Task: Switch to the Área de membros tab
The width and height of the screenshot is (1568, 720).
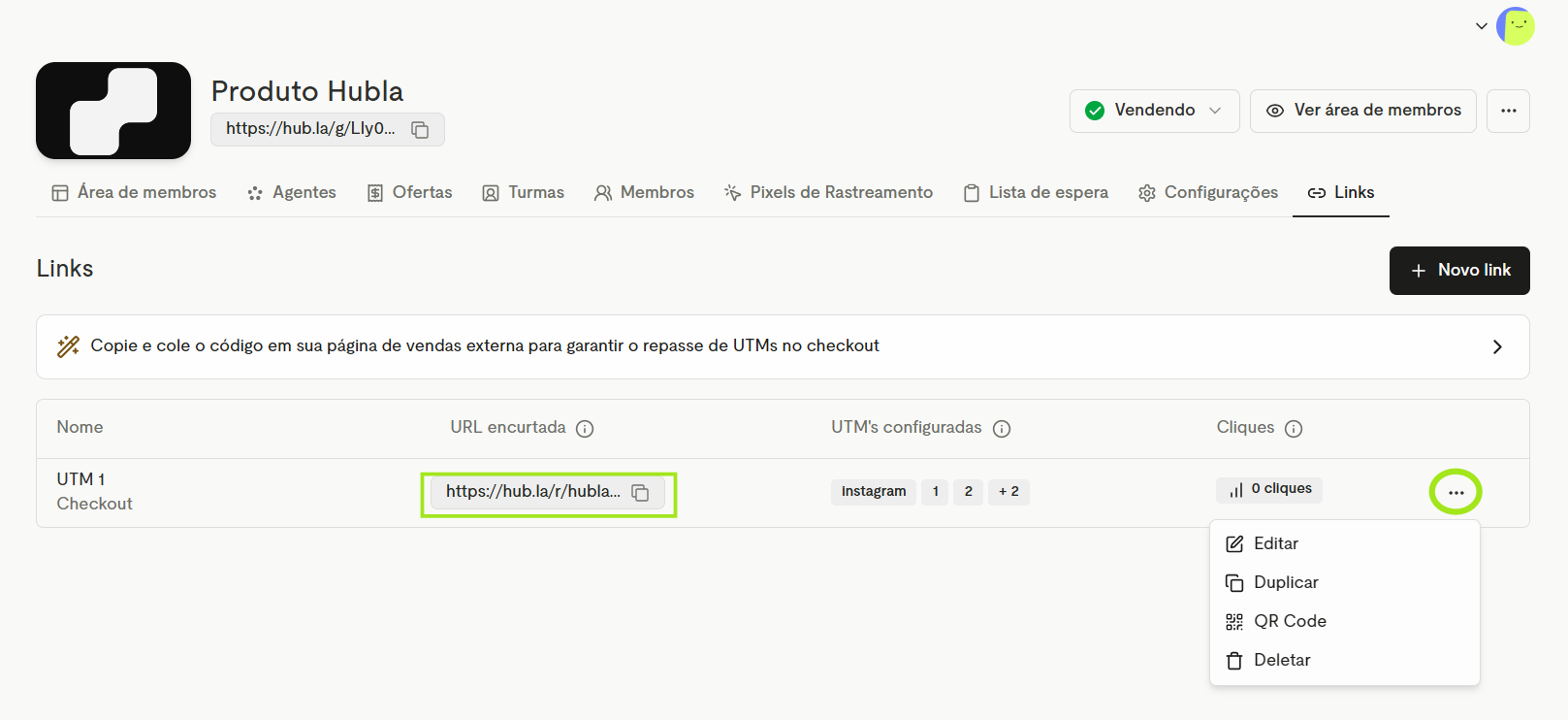Action: pos(134,192)
